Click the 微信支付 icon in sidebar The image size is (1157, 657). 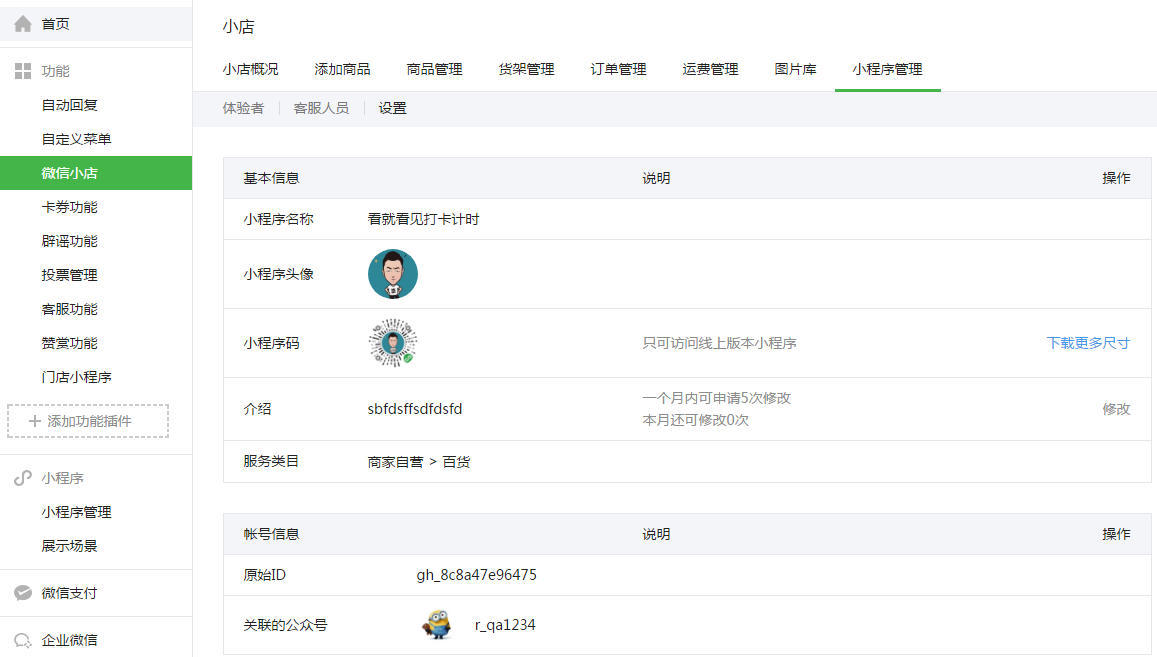[23, 593]
